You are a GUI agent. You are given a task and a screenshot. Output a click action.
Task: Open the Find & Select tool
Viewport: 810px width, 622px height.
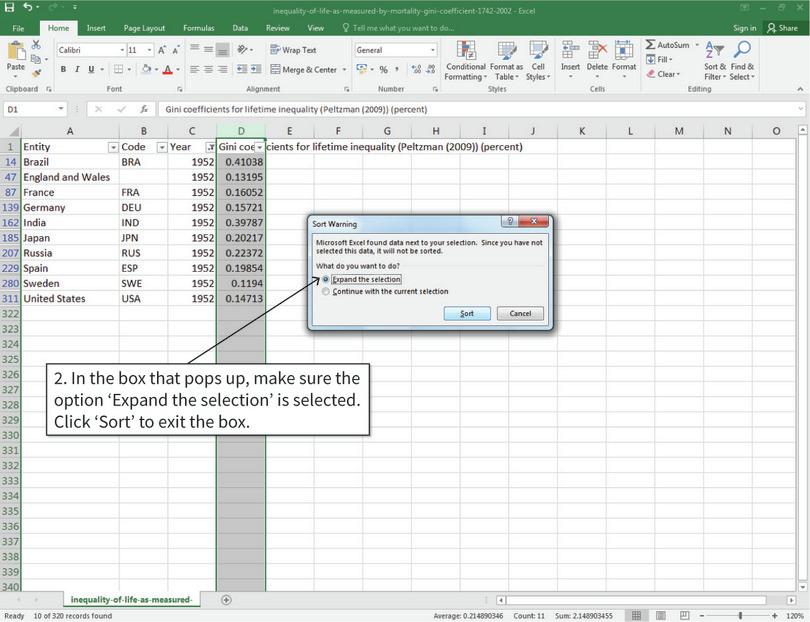pyautogui.click(x=743, y=60)
